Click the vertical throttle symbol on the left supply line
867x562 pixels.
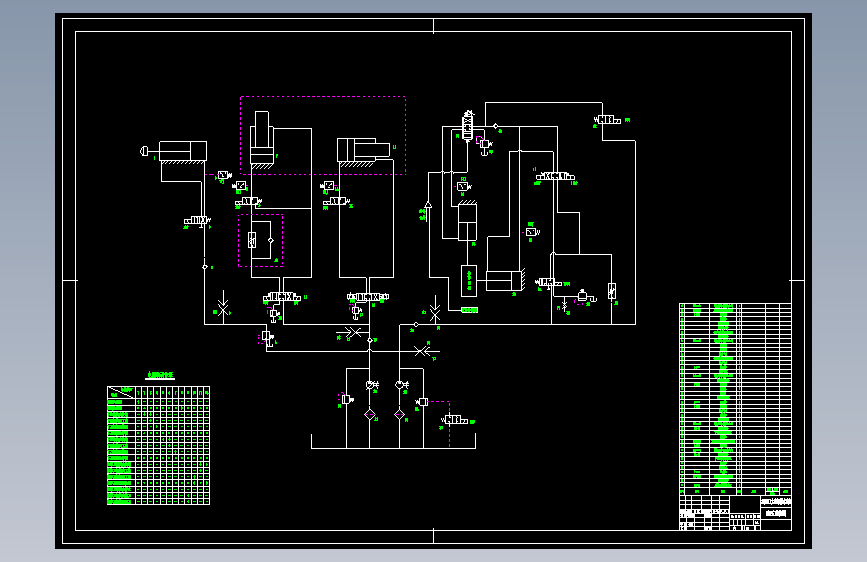(223, 306)
